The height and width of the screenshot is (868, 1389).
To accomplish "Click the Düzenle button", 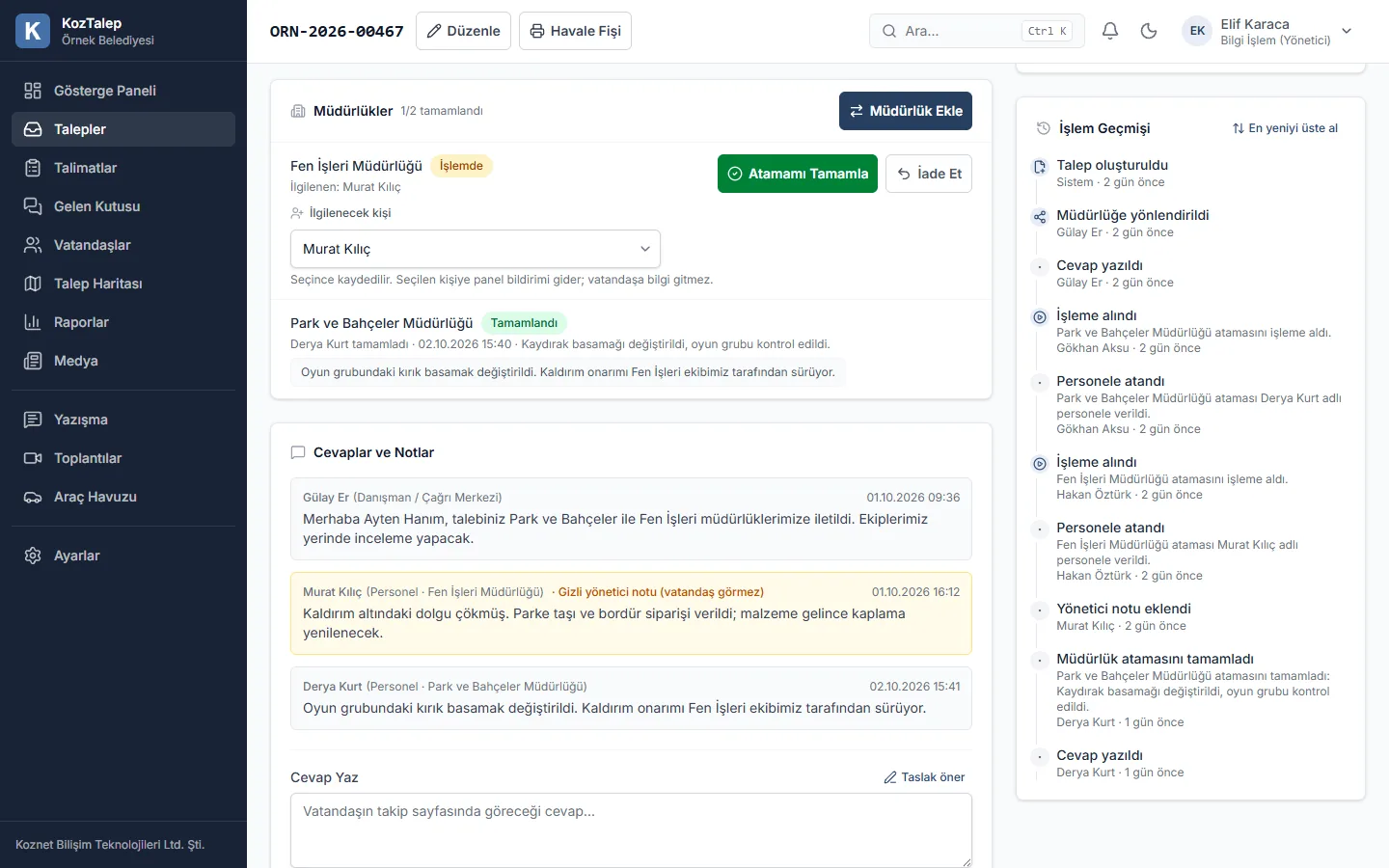I will tap(463, 31).
